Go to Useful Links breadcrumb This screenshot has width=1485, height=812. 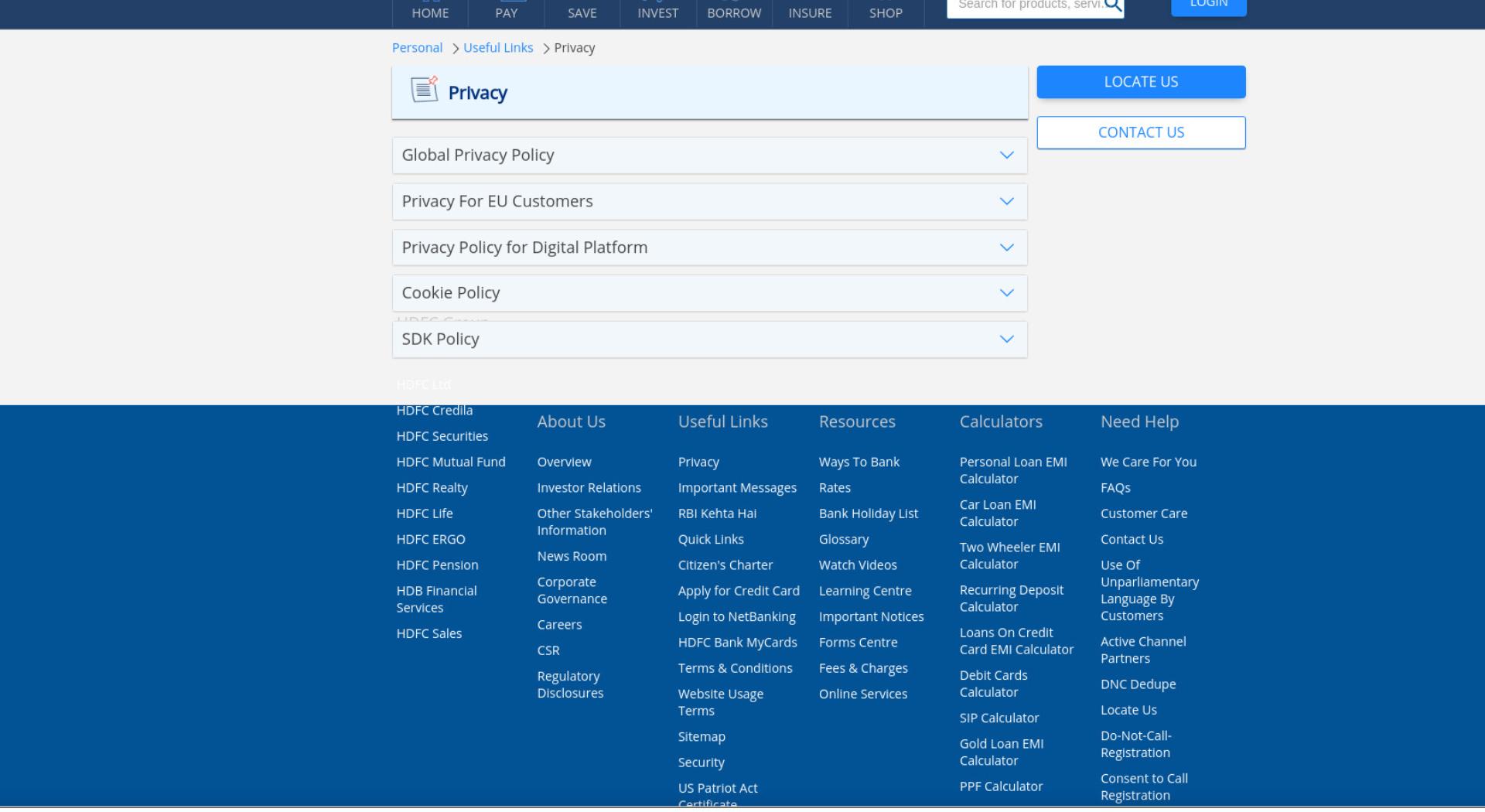coord(498,48)
